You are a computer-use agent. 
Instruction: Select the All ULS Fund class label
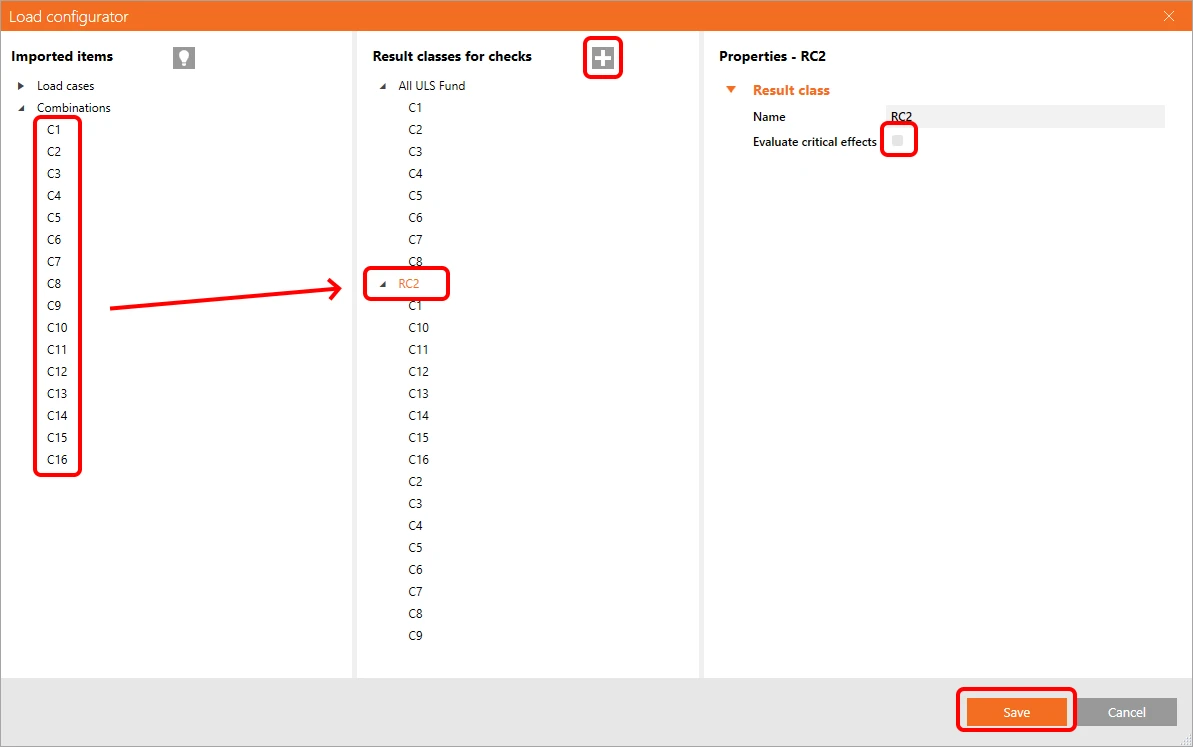(431, 86)
